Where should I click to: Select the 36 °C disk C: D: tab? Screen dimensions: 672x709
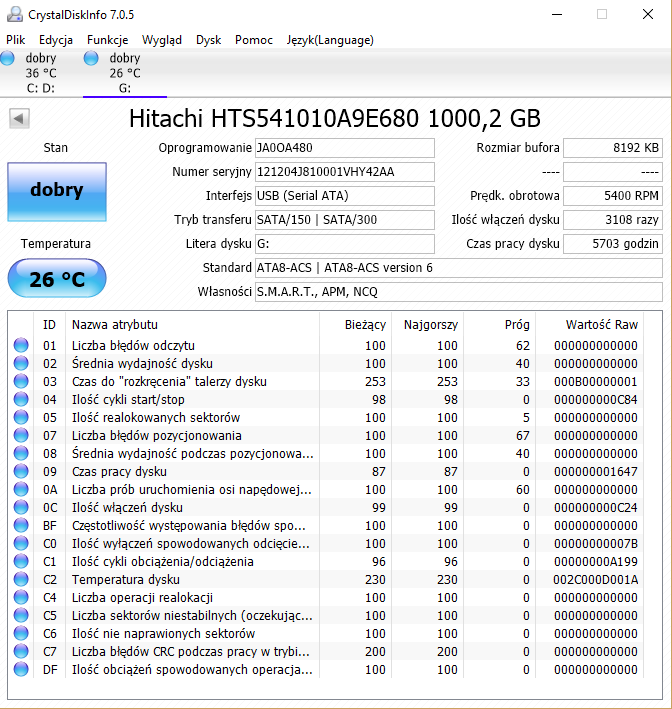pyautogui.click(x=41, y=72)
